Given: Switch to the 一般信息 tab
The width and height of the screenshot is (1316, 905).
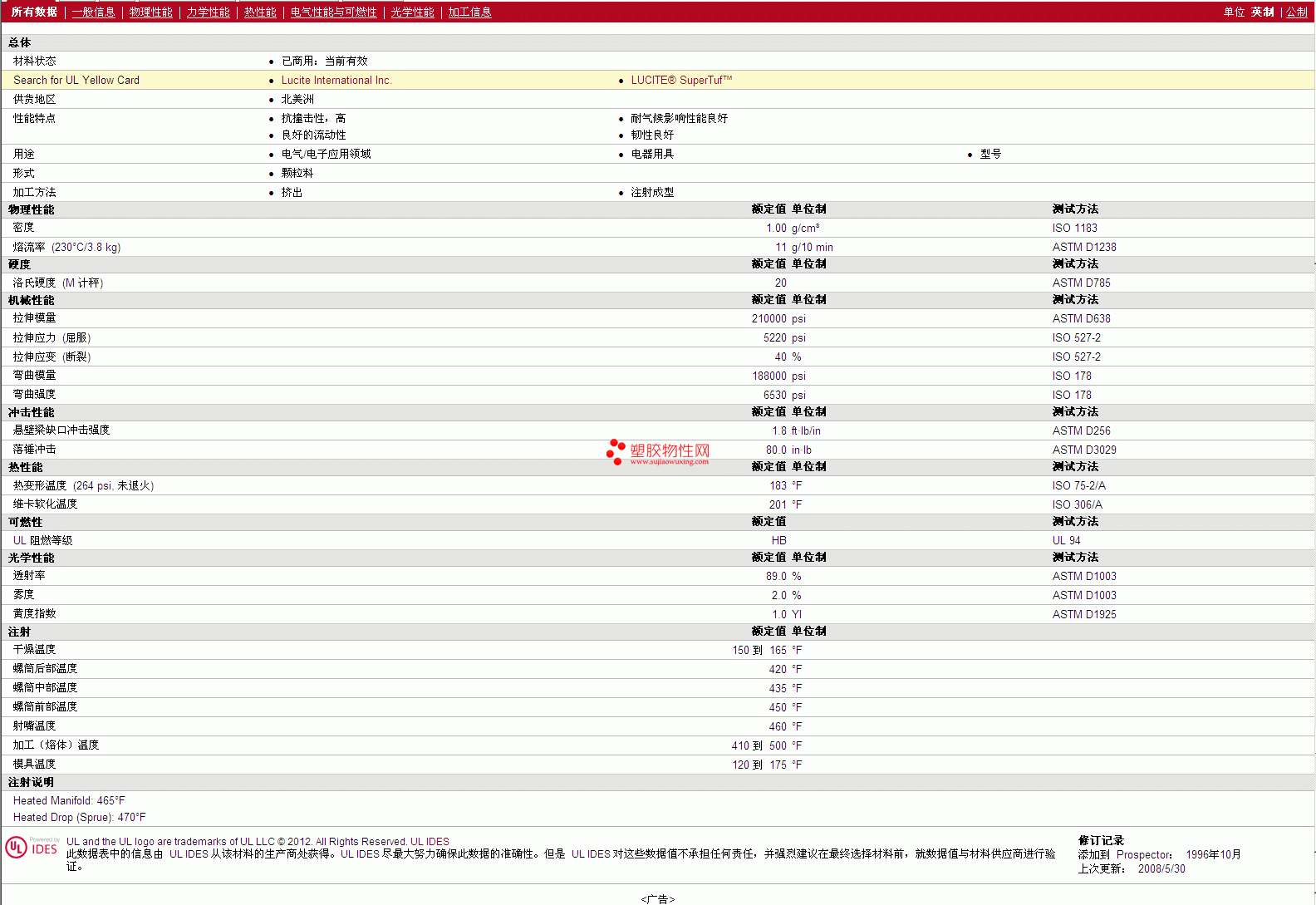Looking at the screenshot, I should pyautogui.click(x=94, y=12).
